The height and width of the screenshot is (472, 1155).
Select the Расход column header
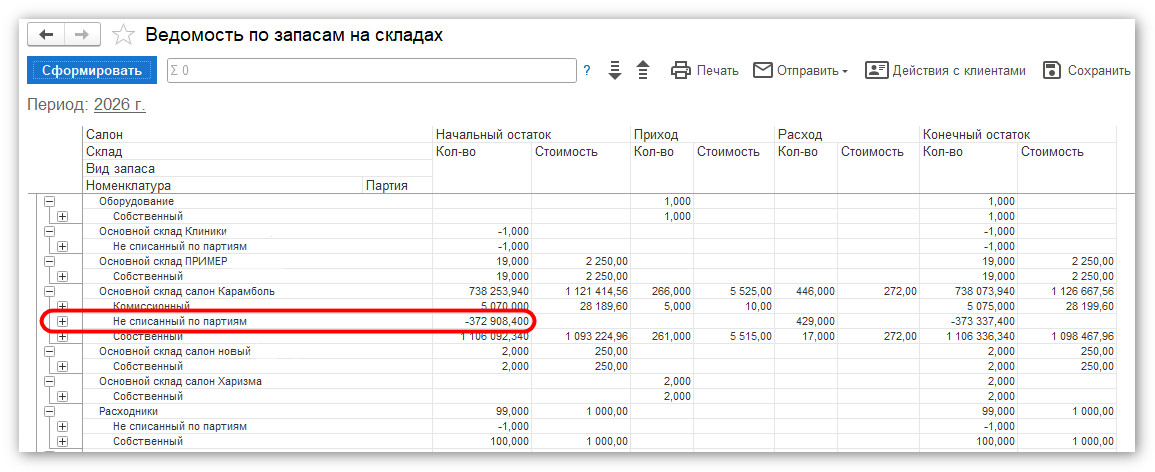click(846, 135)
